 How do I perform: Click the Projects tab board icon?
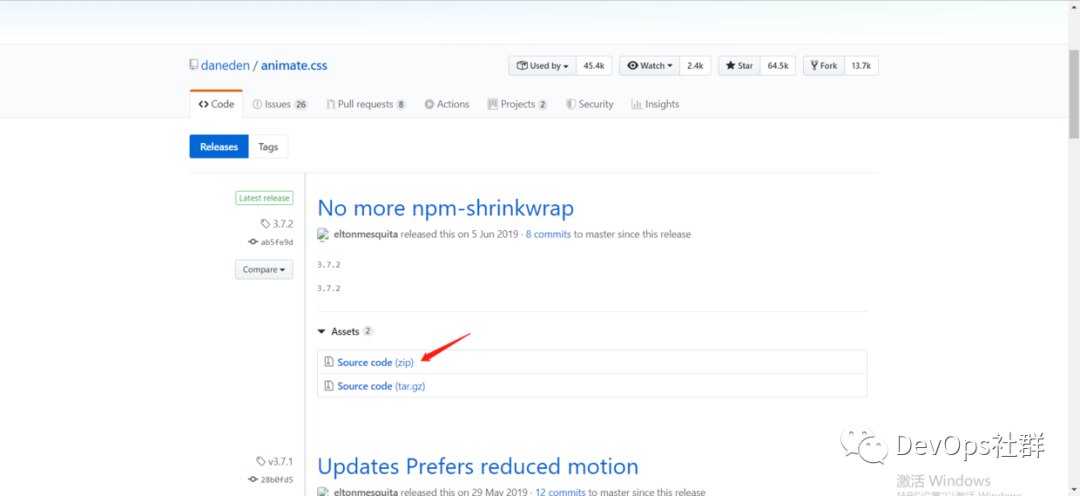(492, 104)
